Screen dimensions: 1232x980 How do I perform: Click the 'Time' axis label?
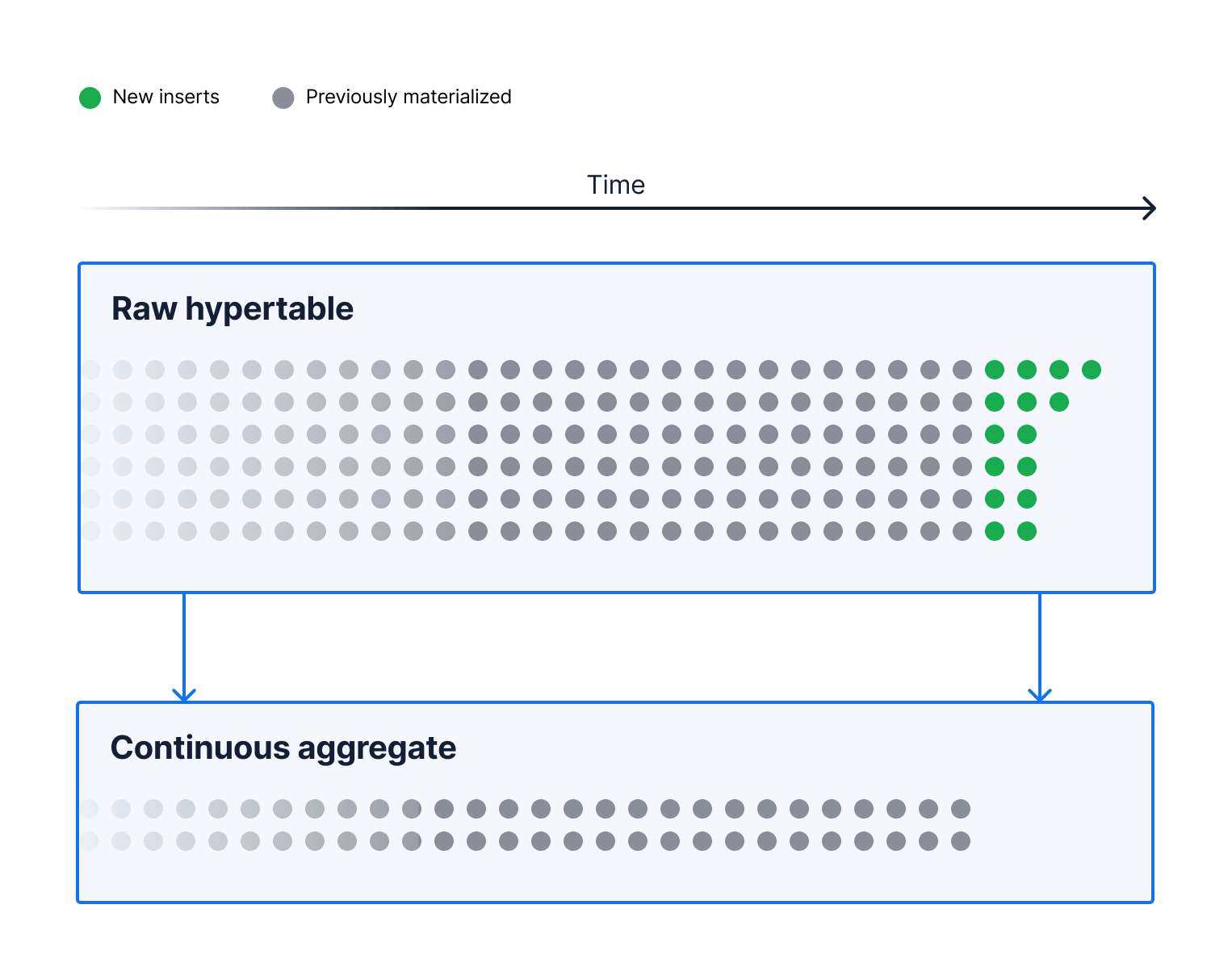tap(616, 185)
